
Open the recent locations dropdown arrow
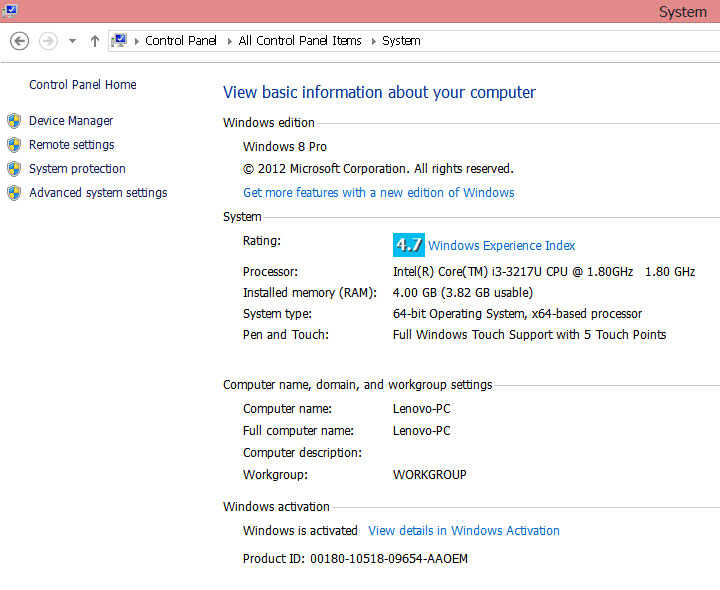pyautogui.click(x=72, y=41)
